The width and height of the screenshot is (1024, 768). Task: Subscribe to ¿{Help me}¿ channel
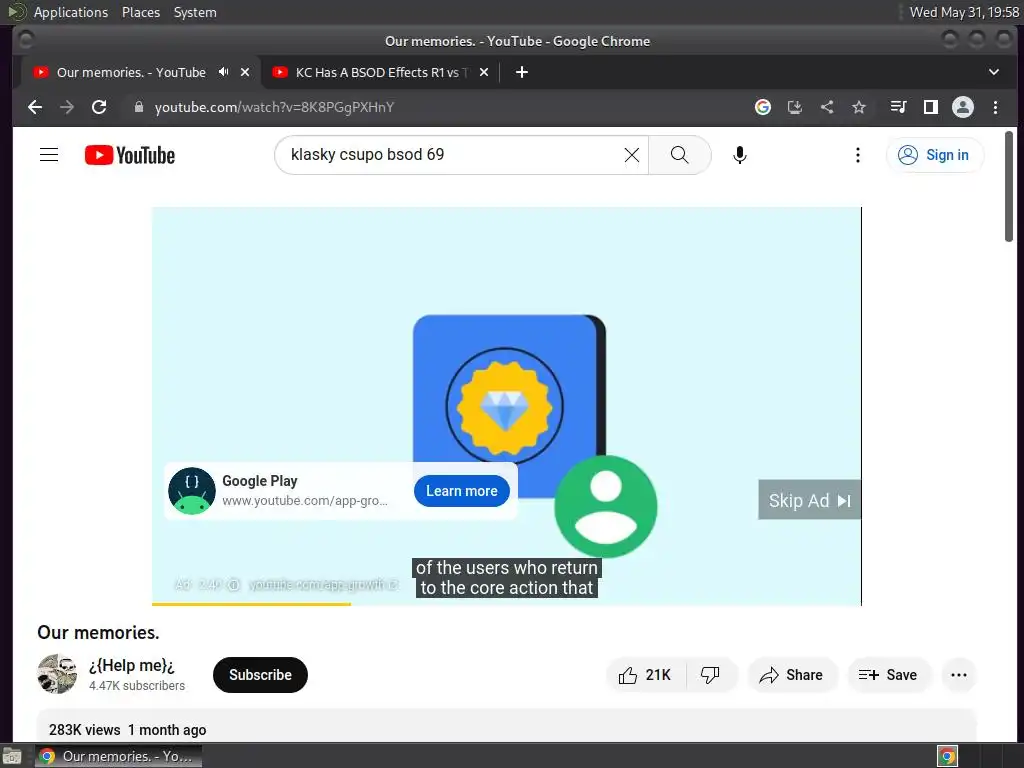tap(260, 675)
